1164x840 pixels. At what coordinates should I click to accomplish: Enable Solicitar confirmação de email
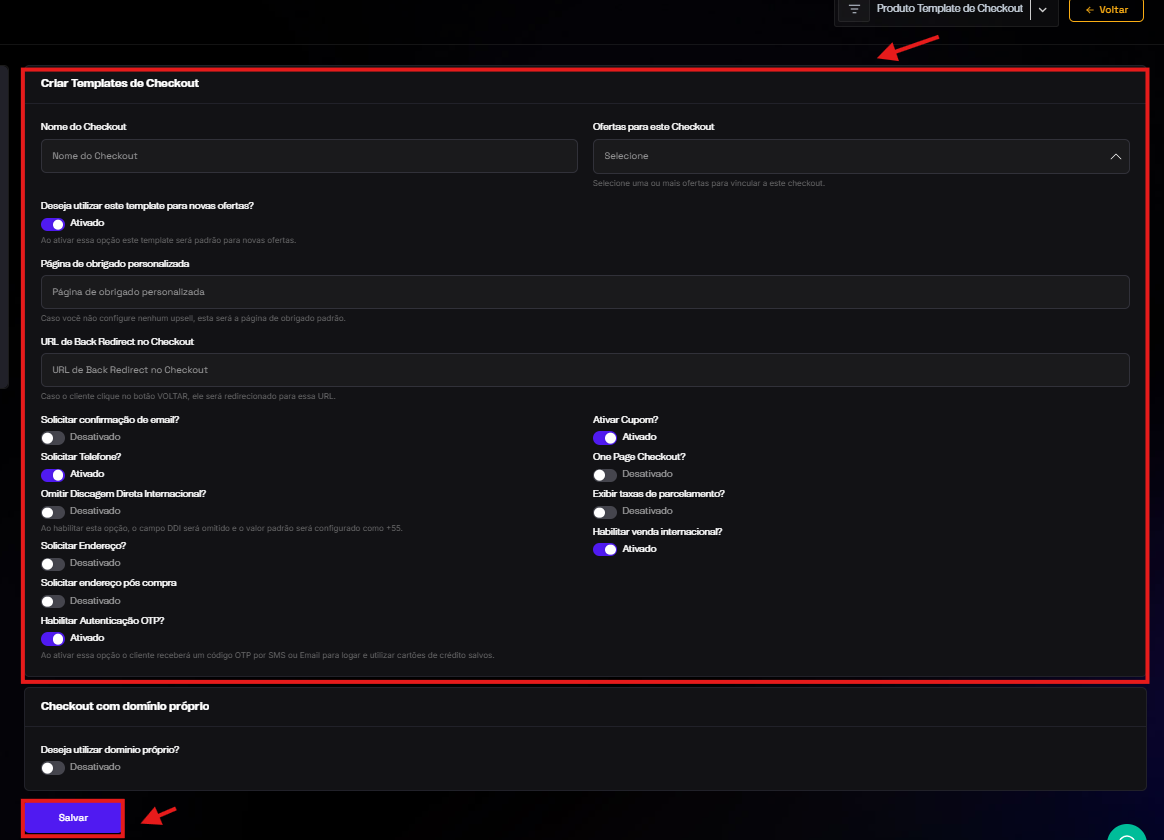tap(53, 438)
